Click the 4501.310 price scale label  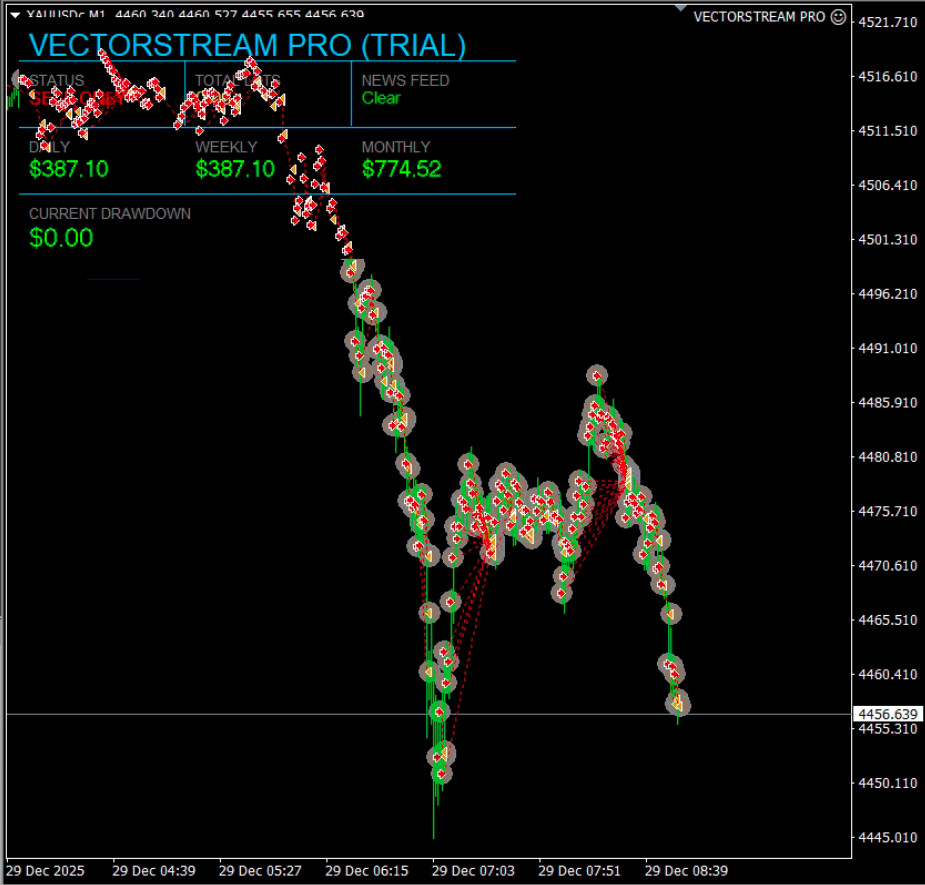click(x=888, y=240)
